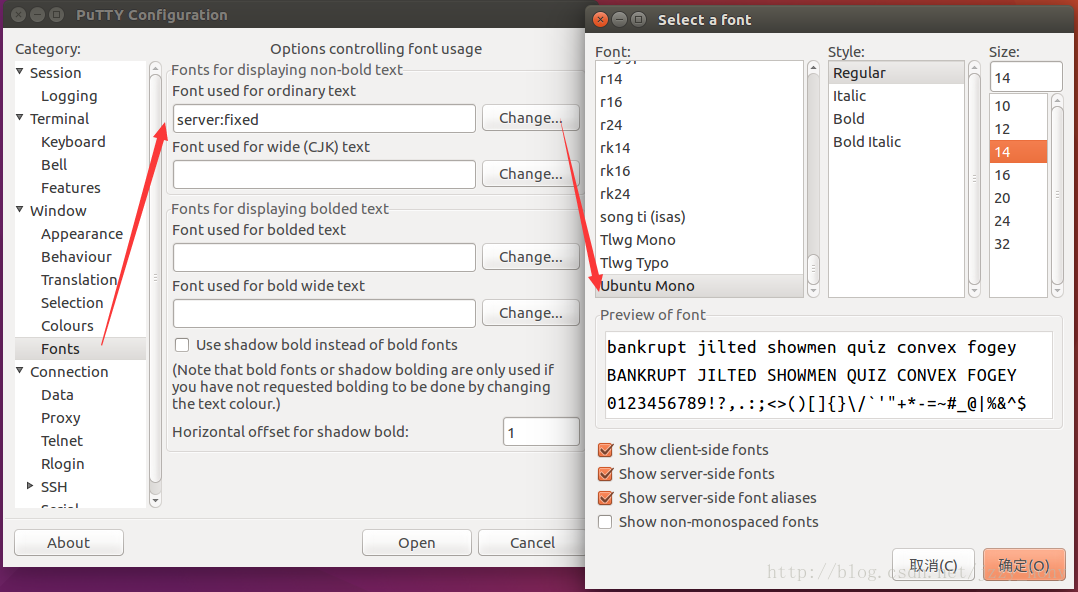Select font size 12
Image resolution: width=1078 pixels, height=592 pixels.
coord(1018,129)
